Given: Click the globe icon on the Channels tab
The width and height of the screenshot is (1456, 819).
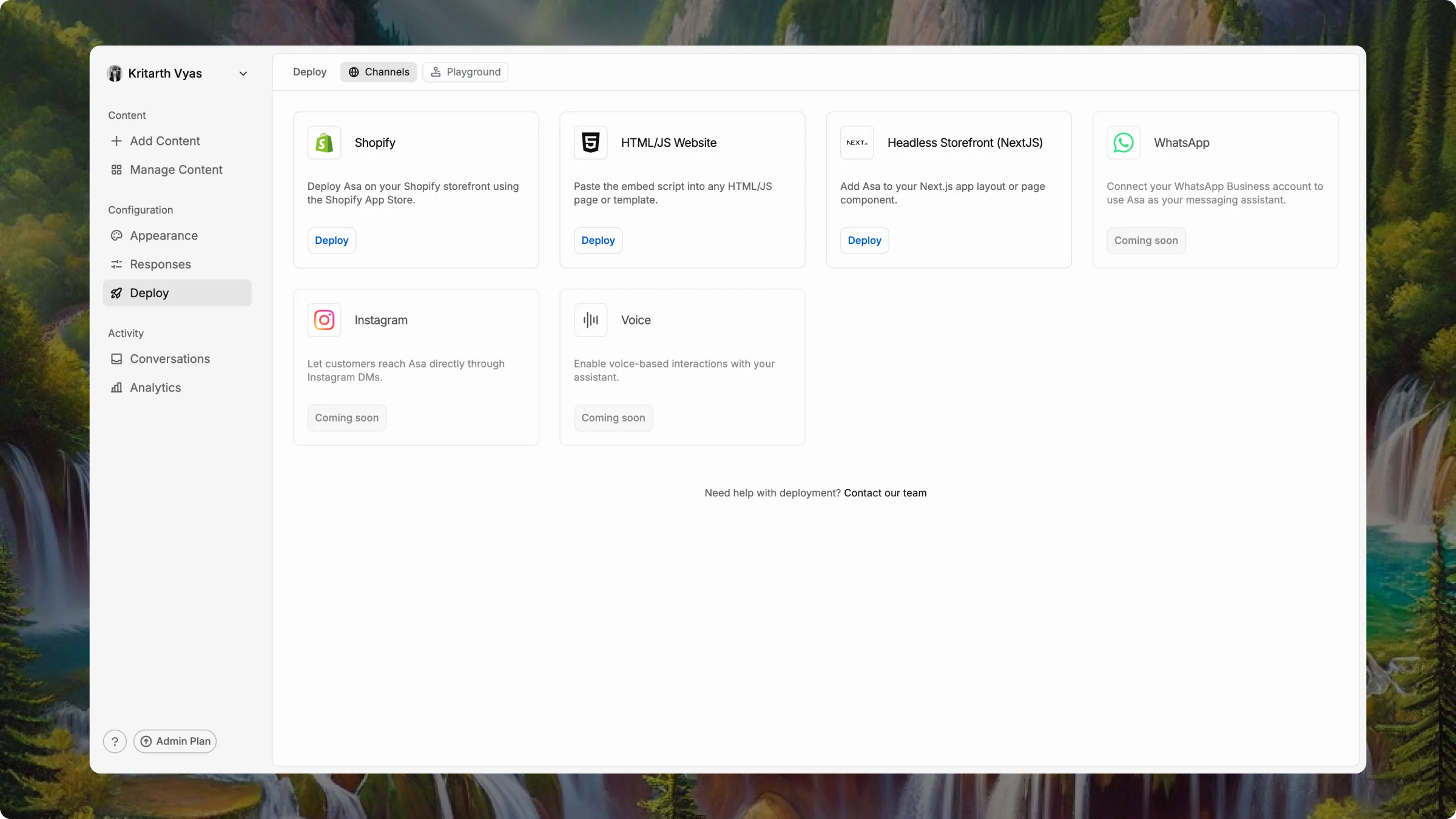Looking at the screenshot, I should tap(354, 72).
